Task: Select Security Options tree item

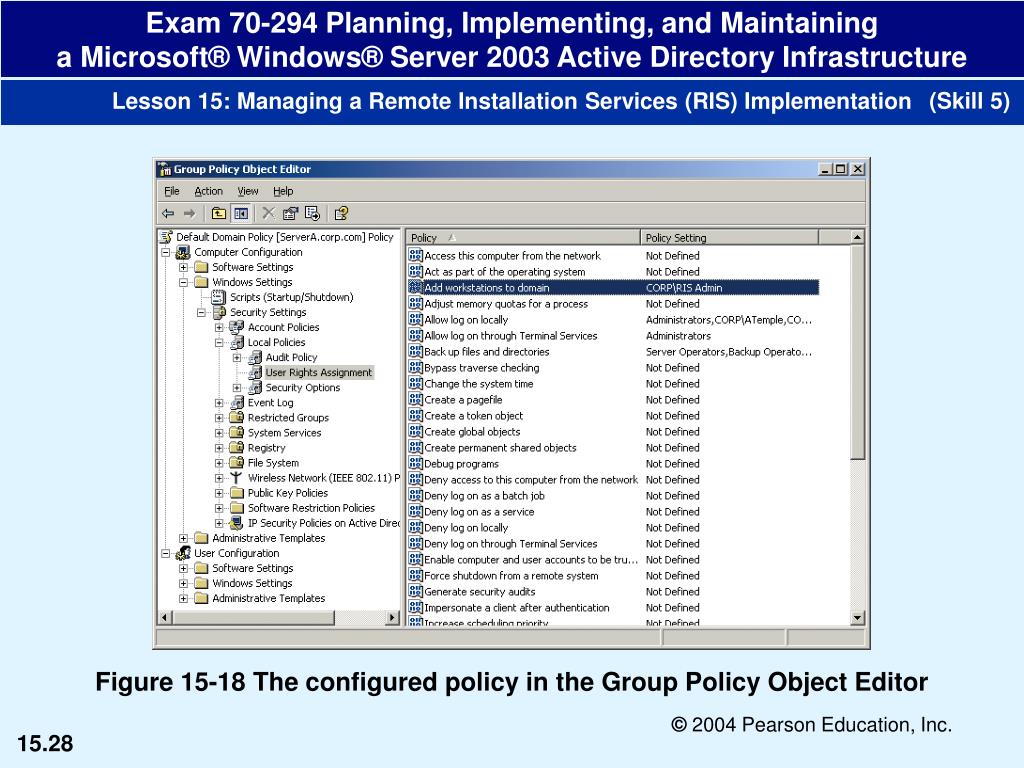Action: 302,388
